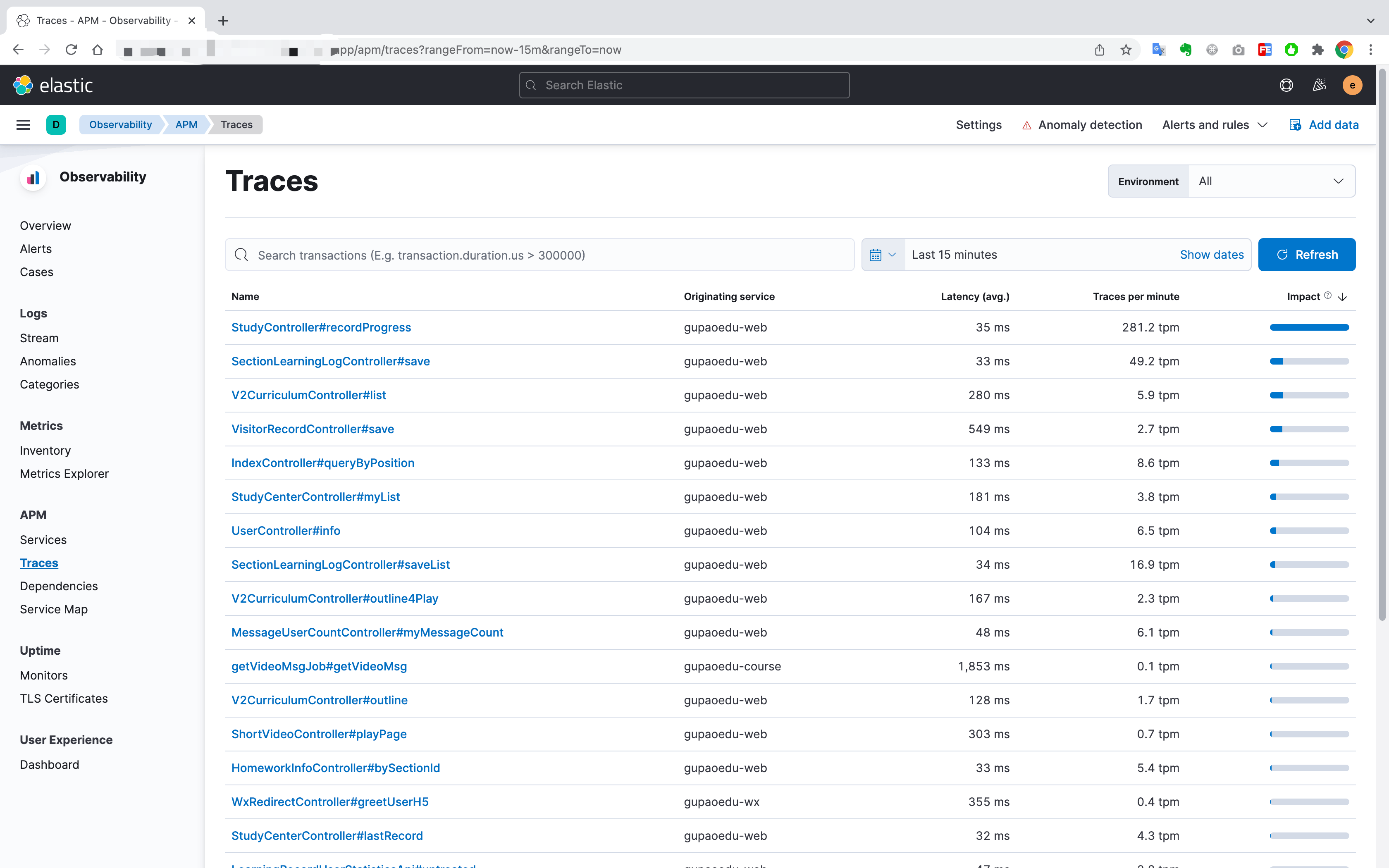Viewport: 1389px width, 868px height.
Task: Open the newsfeed celebration icon
Action: pos(1319,85)
